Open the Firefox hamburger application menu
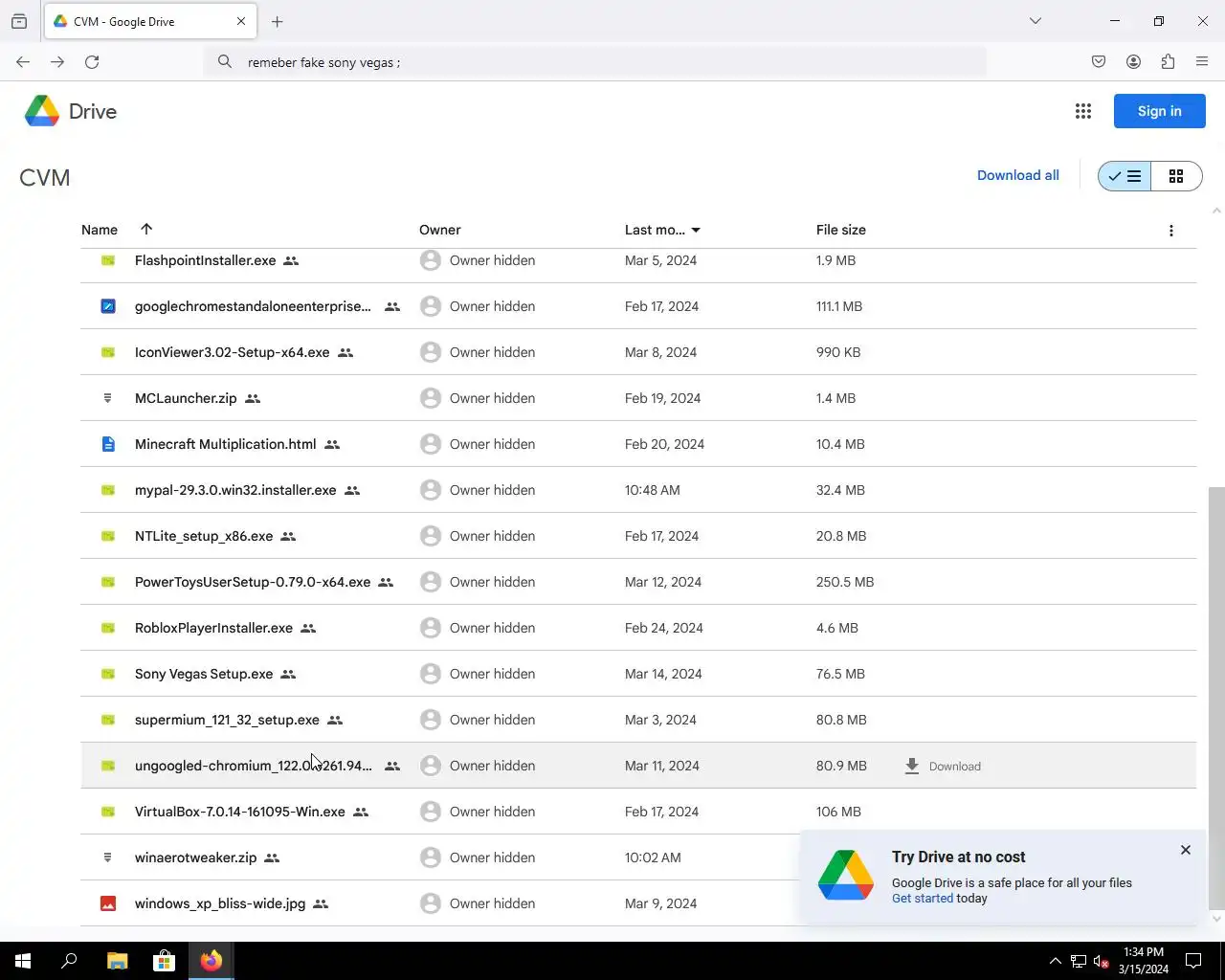 coord(1202,62)
